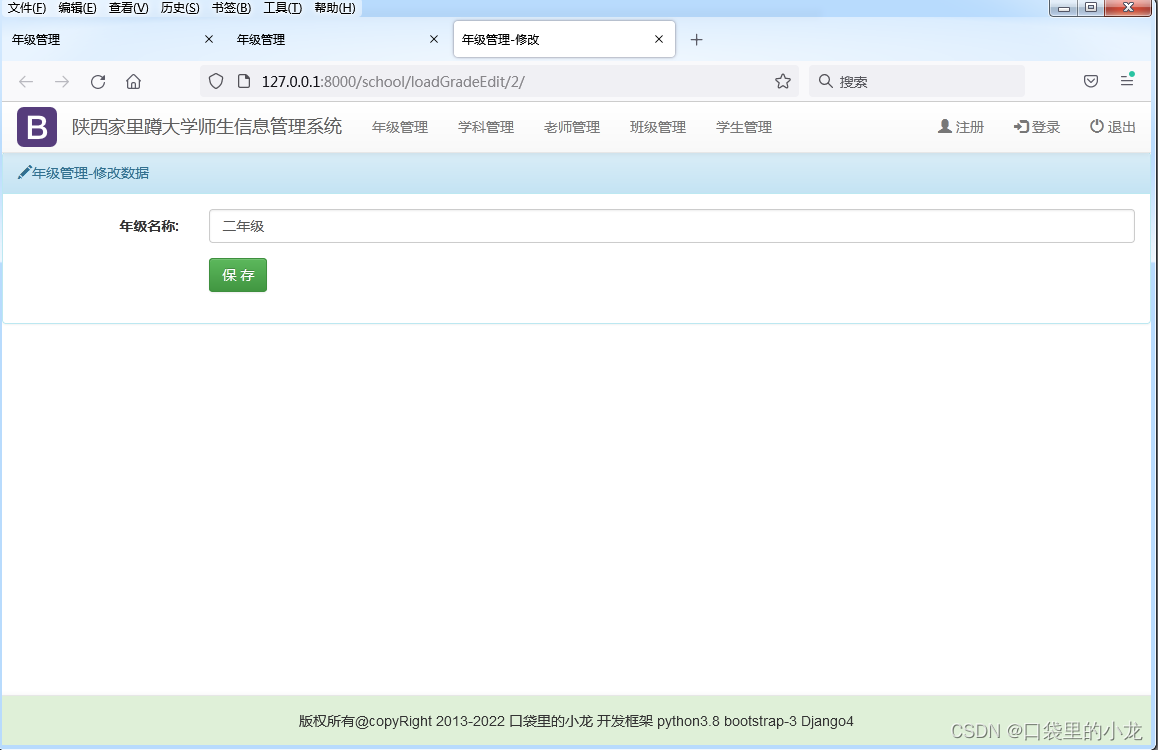Viewport: 1158px width, 750px height.
Task: Navigate to 班级管理
Action: pyautogui.click(x=658, y=127)
